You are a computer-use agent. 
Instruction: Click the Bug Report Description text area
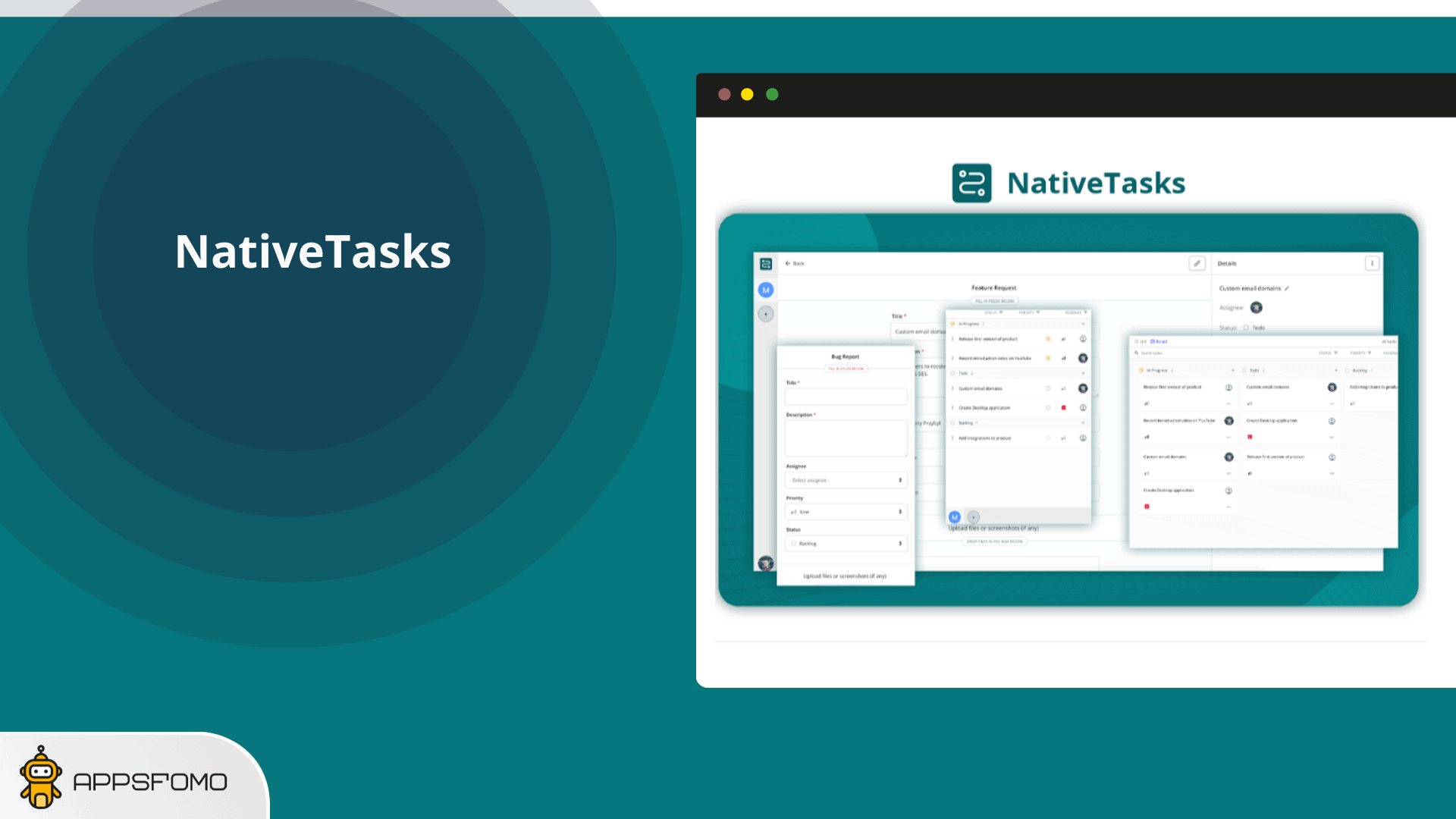[846, 438]
